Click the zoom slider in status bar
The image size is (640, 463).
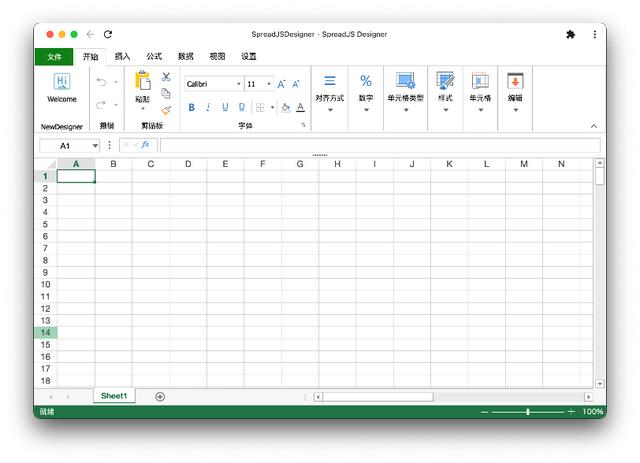pyautogui.click(x=528, y=412)
